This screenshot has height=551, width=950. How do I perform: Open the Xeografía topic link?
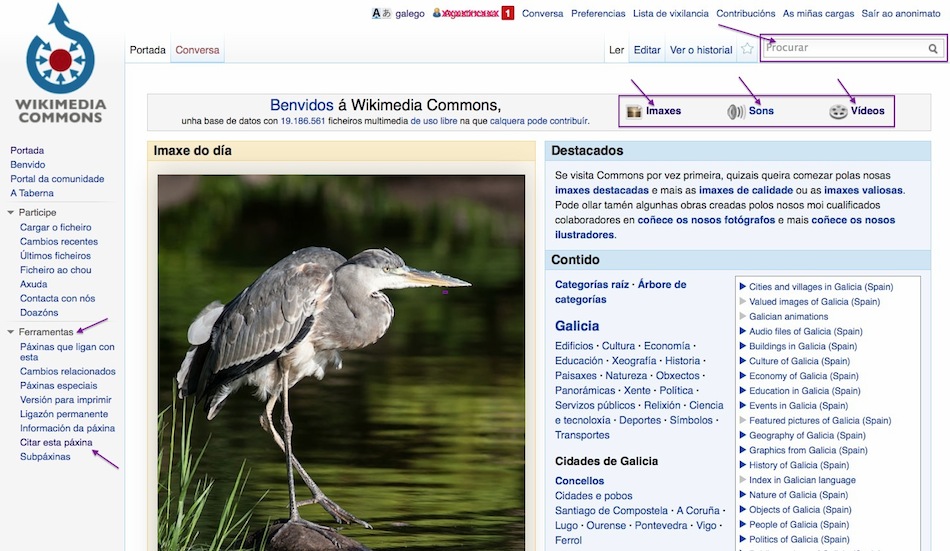(634, 361)
